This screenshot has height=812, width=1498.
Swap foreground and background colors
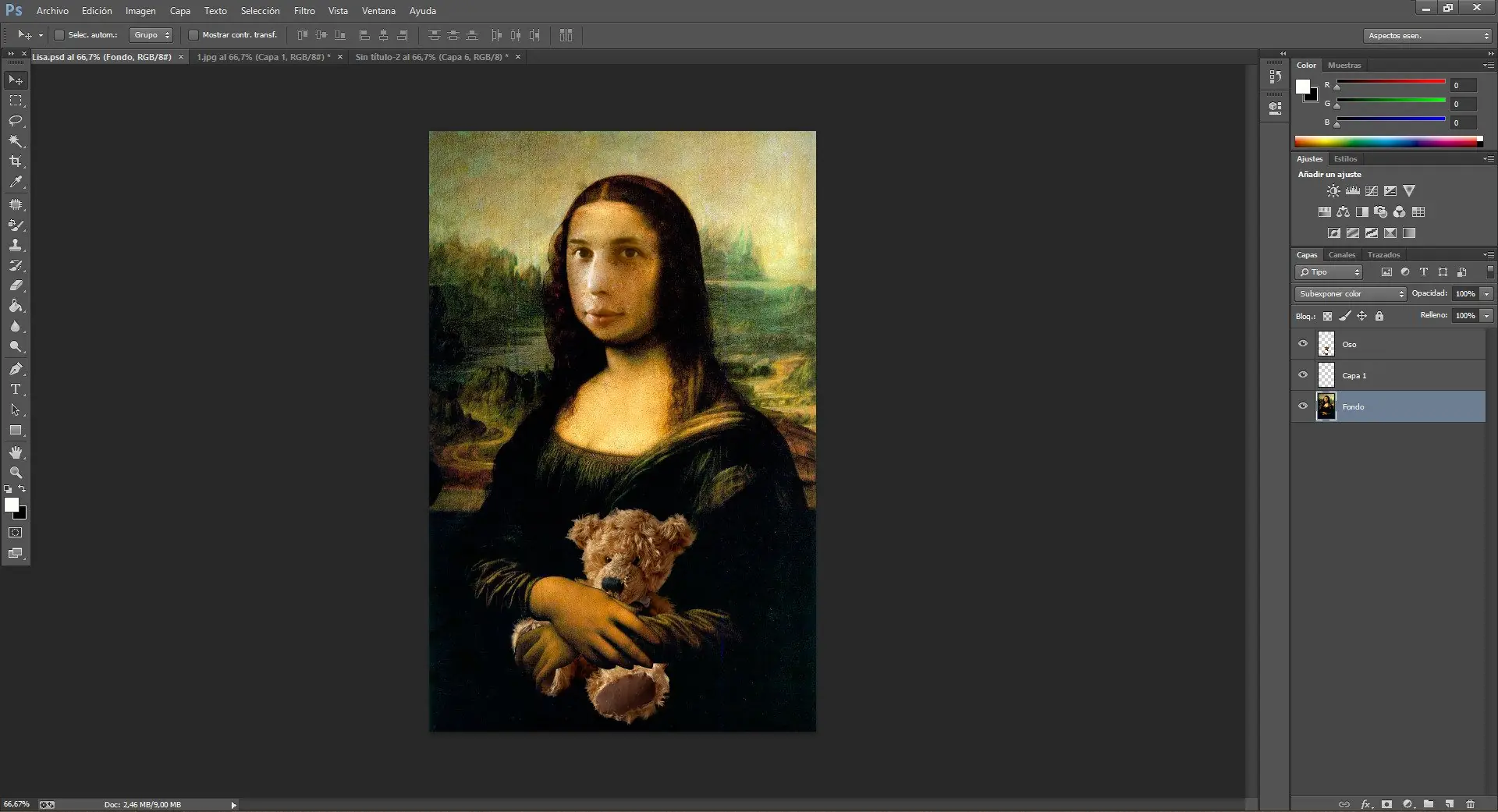[x=22, y=489]
